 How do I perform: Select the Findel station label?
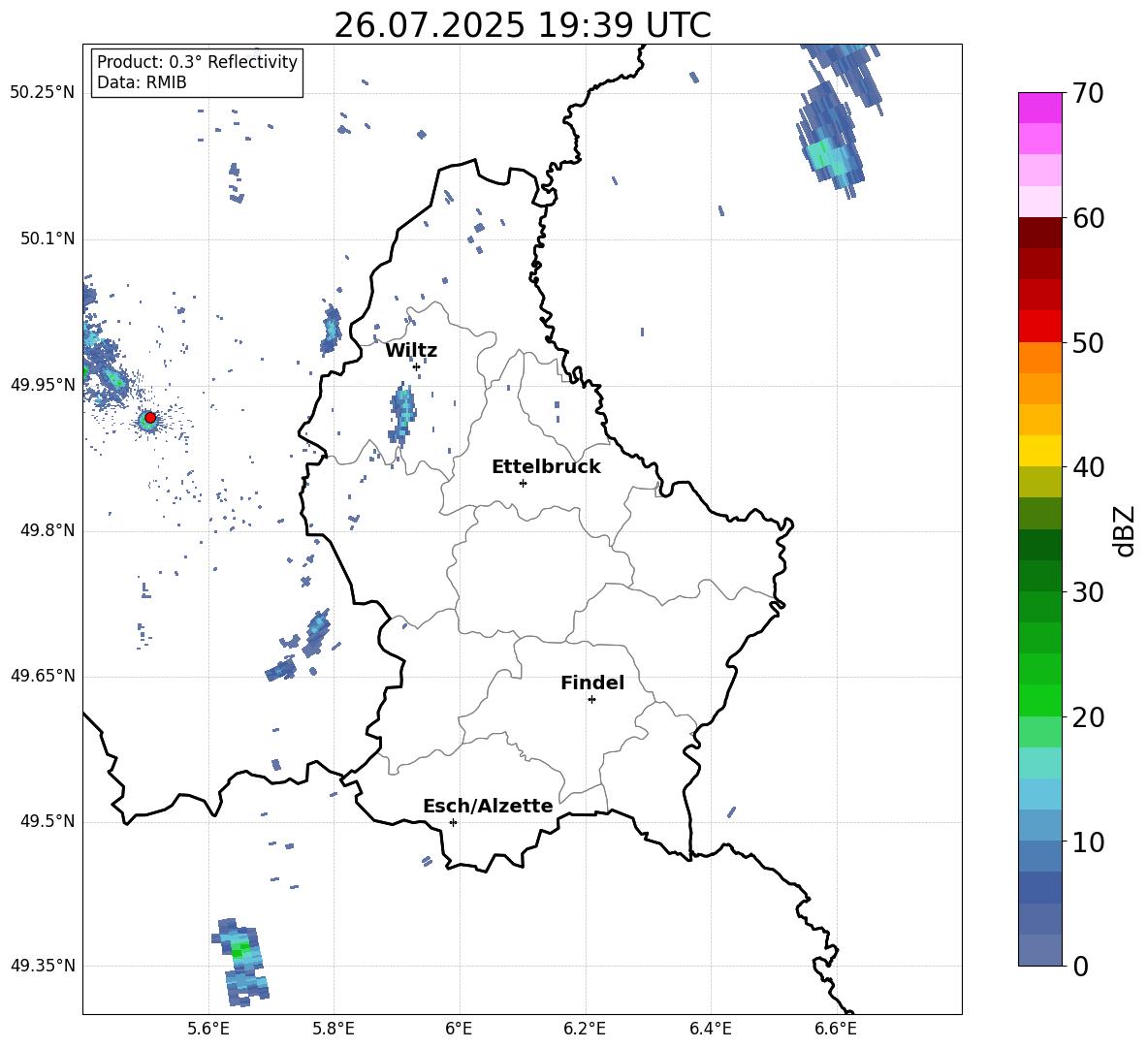592,683
